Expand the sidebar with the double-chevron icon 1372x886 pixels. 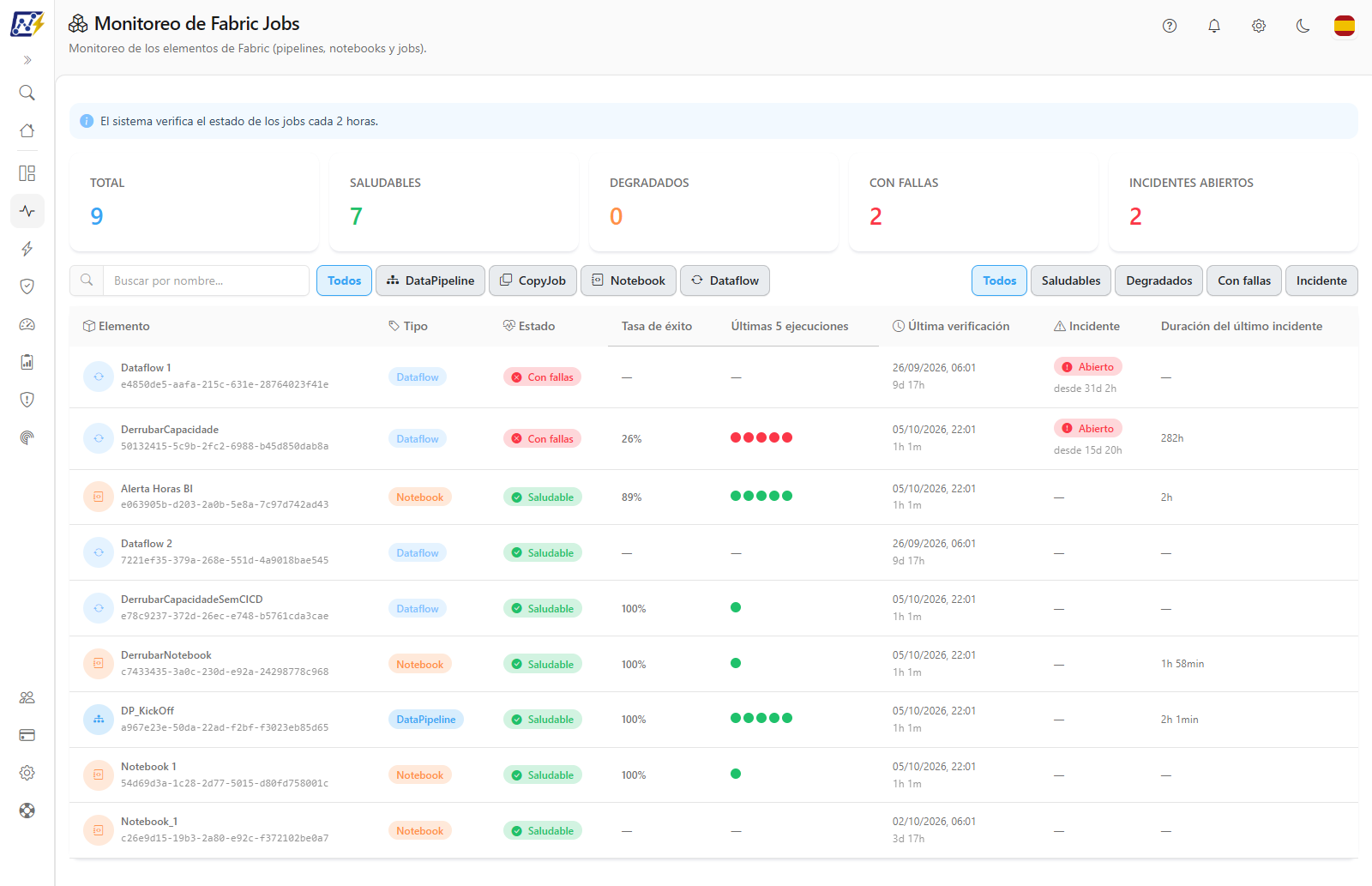[x=27, y=60]
